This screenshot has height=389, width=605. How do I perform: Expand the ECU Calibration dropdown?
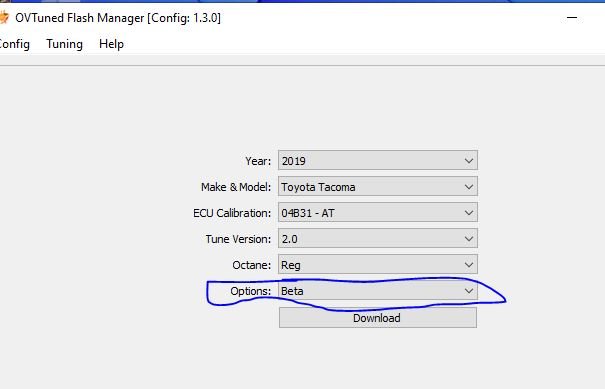(x=378, y=213)
